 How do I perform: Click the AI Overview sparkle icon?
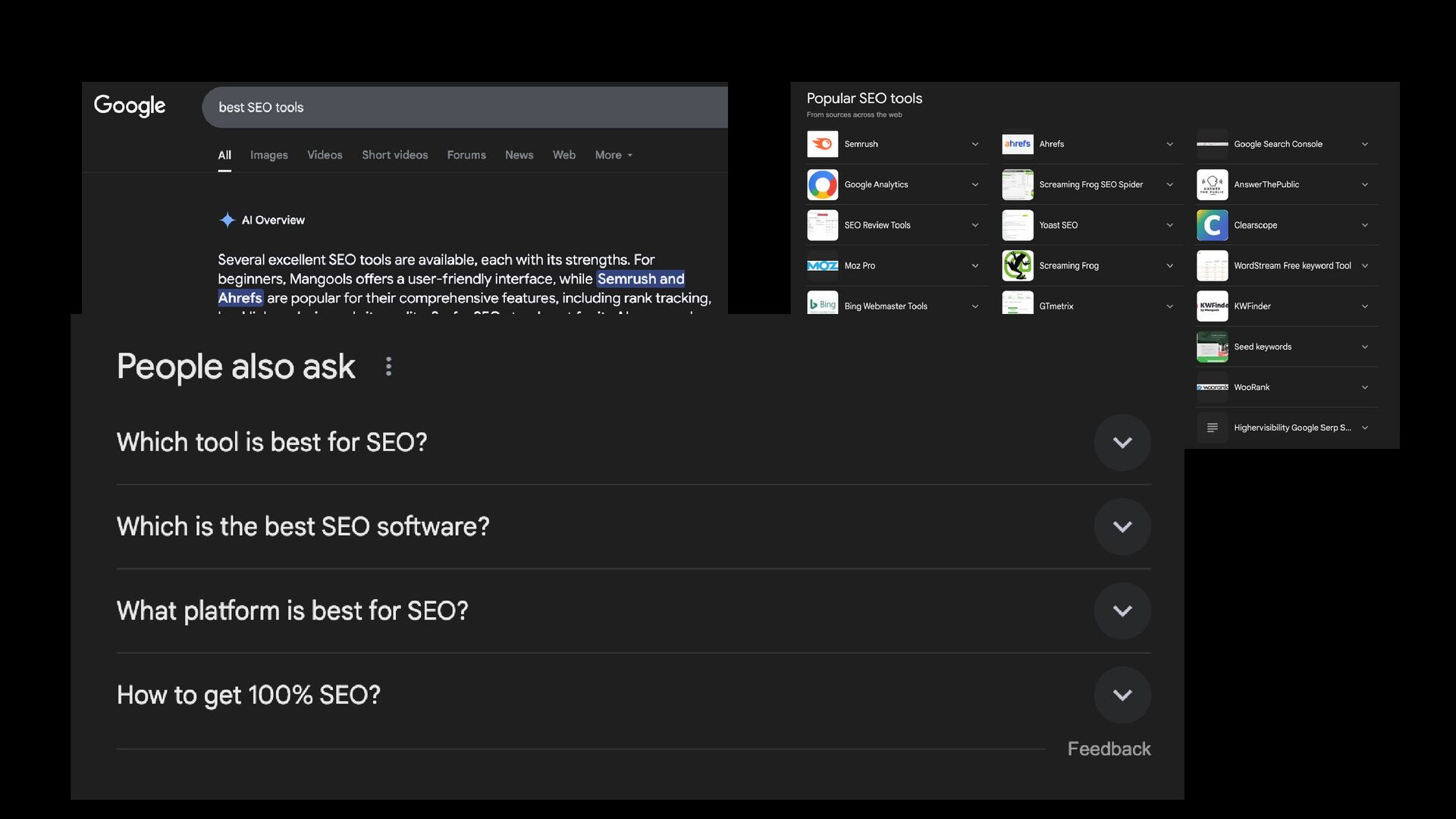[227, 220]
